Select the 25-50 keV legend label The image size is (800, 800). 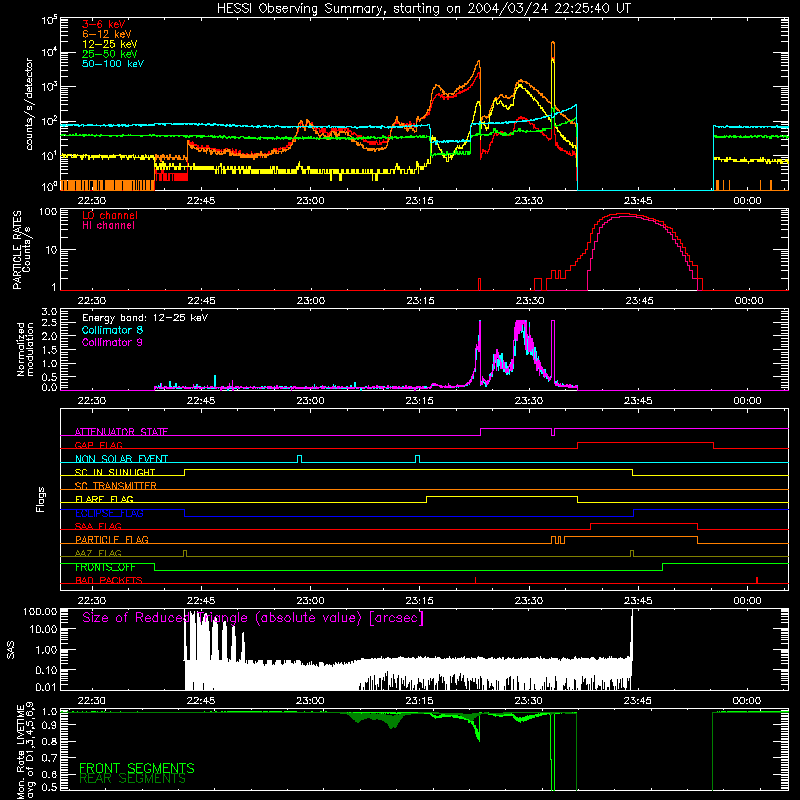click(110, 54)
